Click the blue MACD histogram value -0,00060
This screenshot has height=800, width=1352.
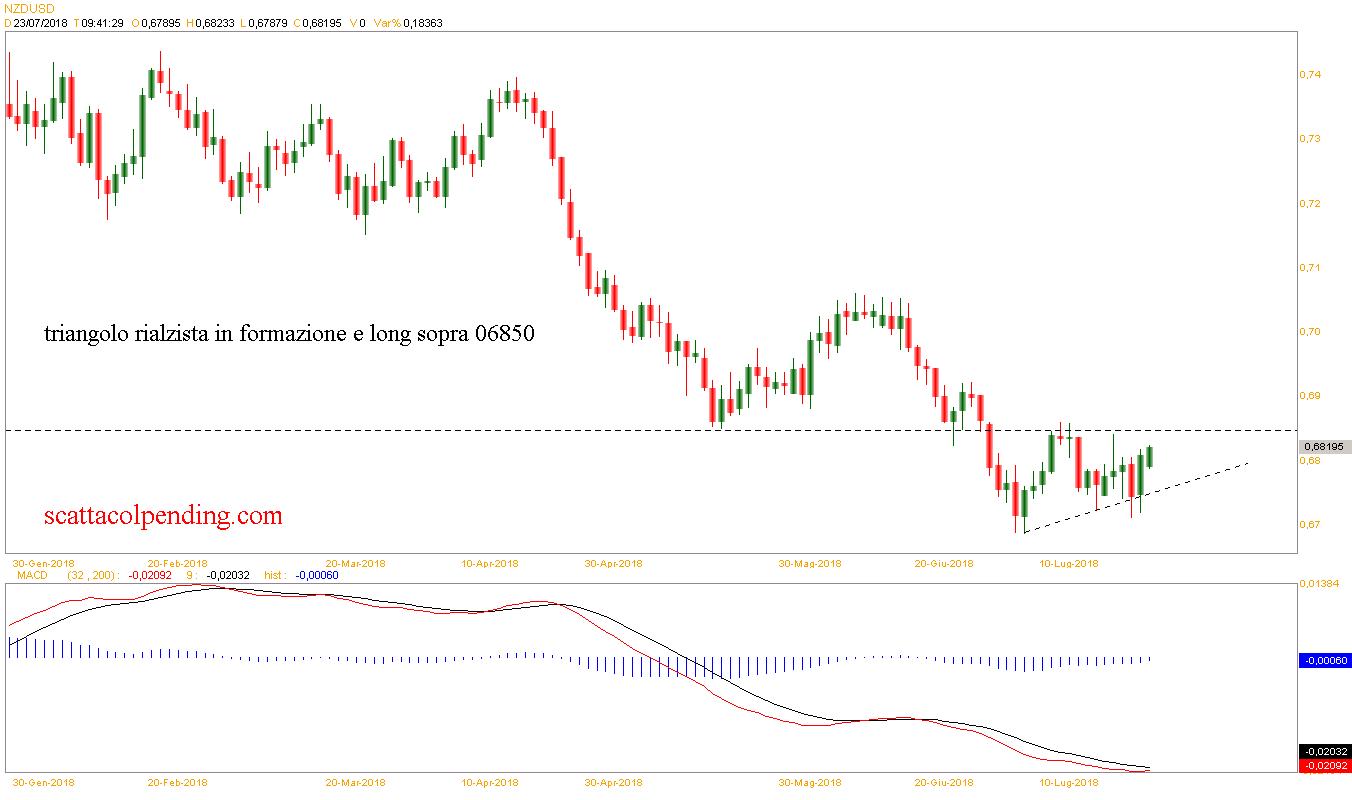tap(1324, 660)
